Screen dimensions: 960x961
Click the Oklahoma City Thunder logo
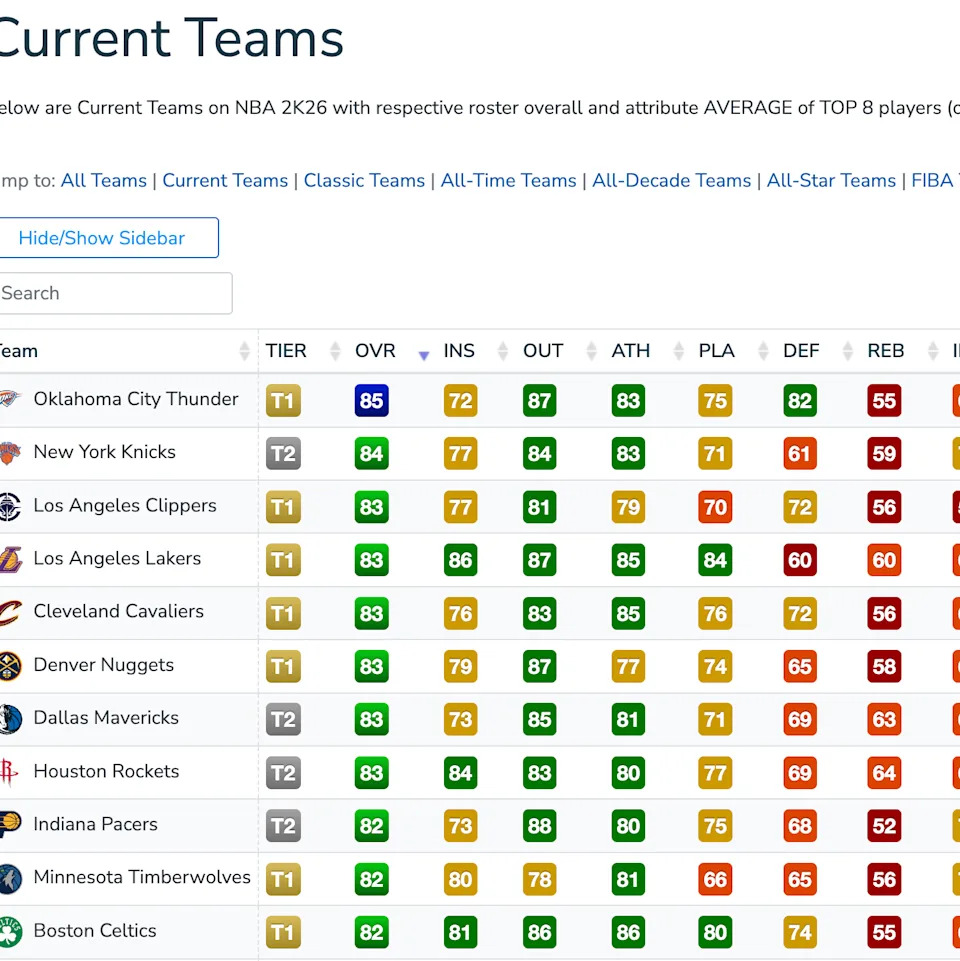pos(10,399)
